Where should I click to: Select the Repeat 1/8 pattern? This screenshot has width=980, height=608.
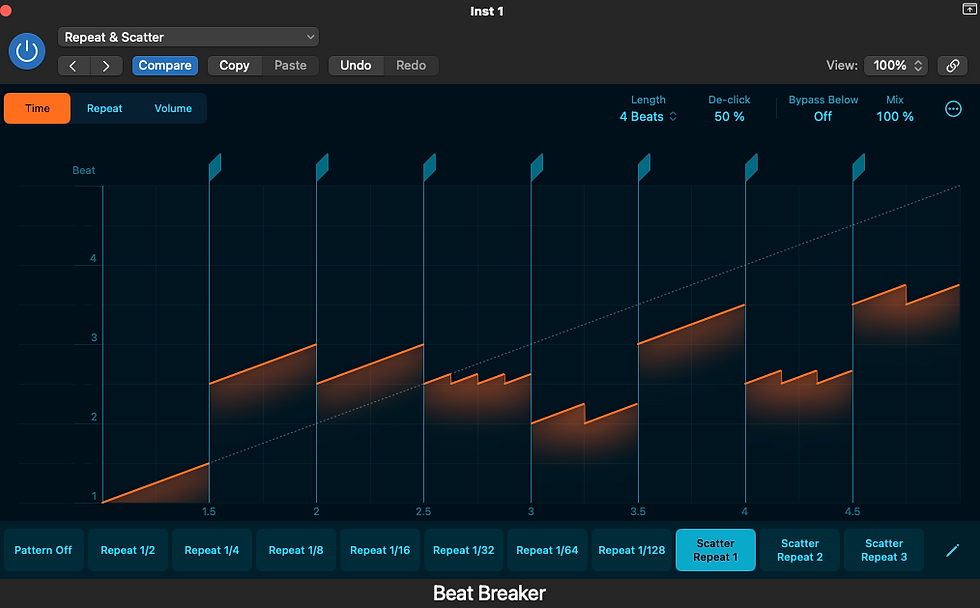pyautogui.click(x=296, y=550)
